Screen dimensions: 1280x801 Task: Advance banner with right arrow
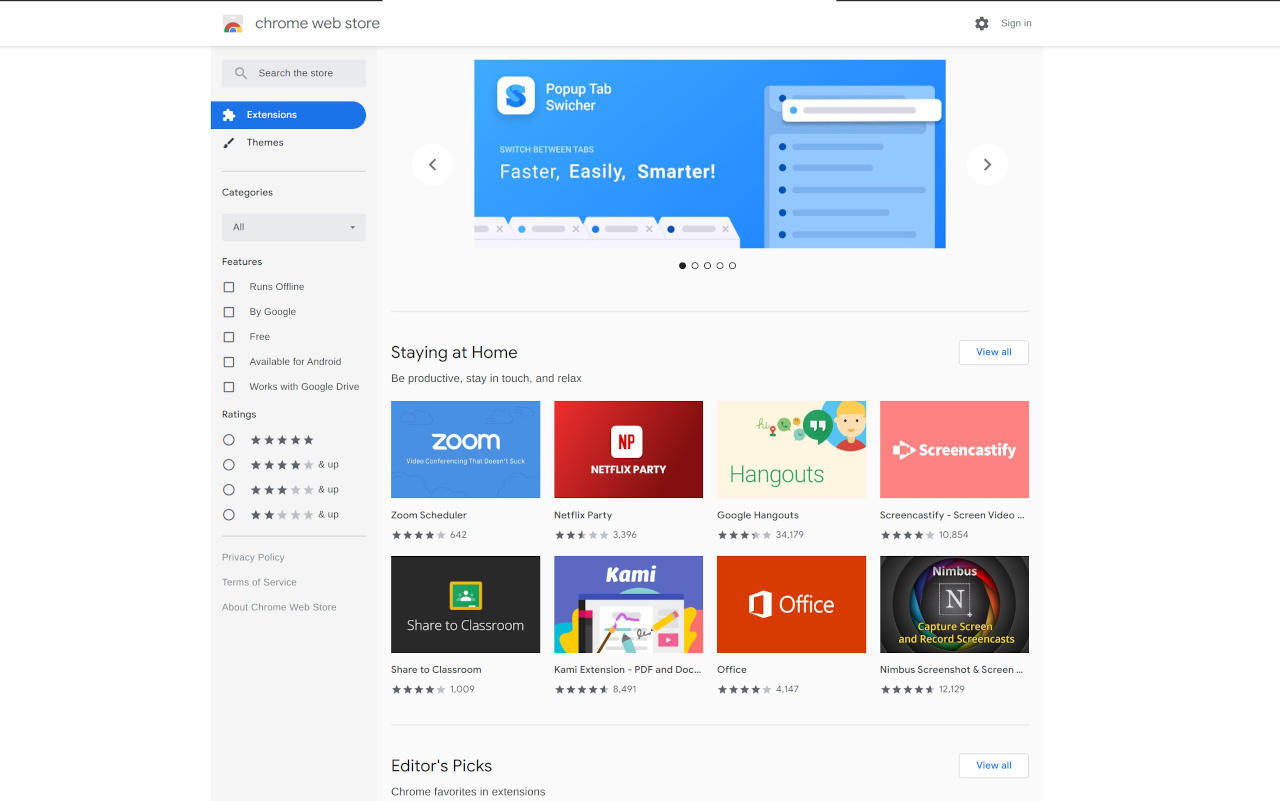coord(987,165)
